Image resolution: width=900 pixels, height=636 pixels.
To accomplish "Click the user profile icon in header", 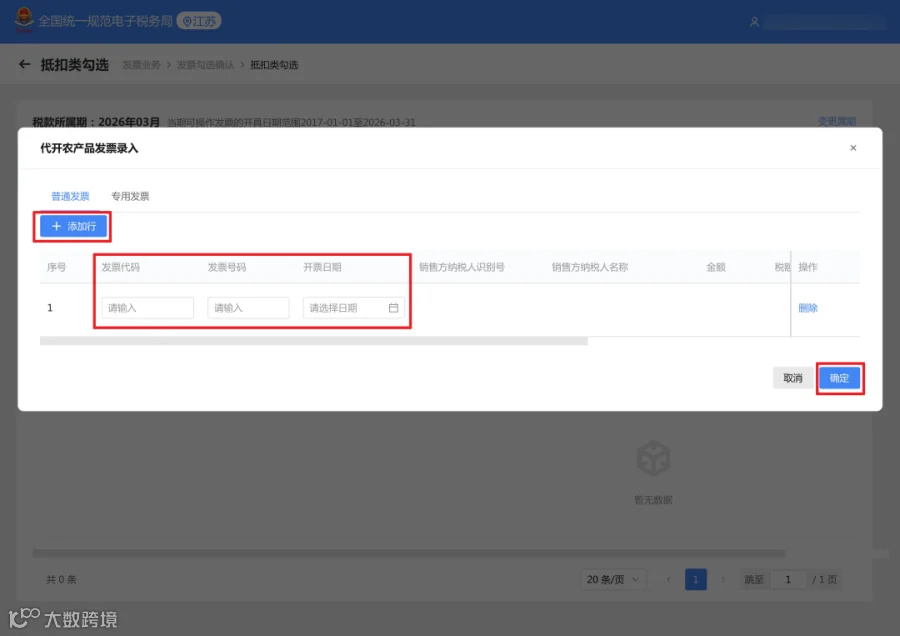I will coord(754,22).
